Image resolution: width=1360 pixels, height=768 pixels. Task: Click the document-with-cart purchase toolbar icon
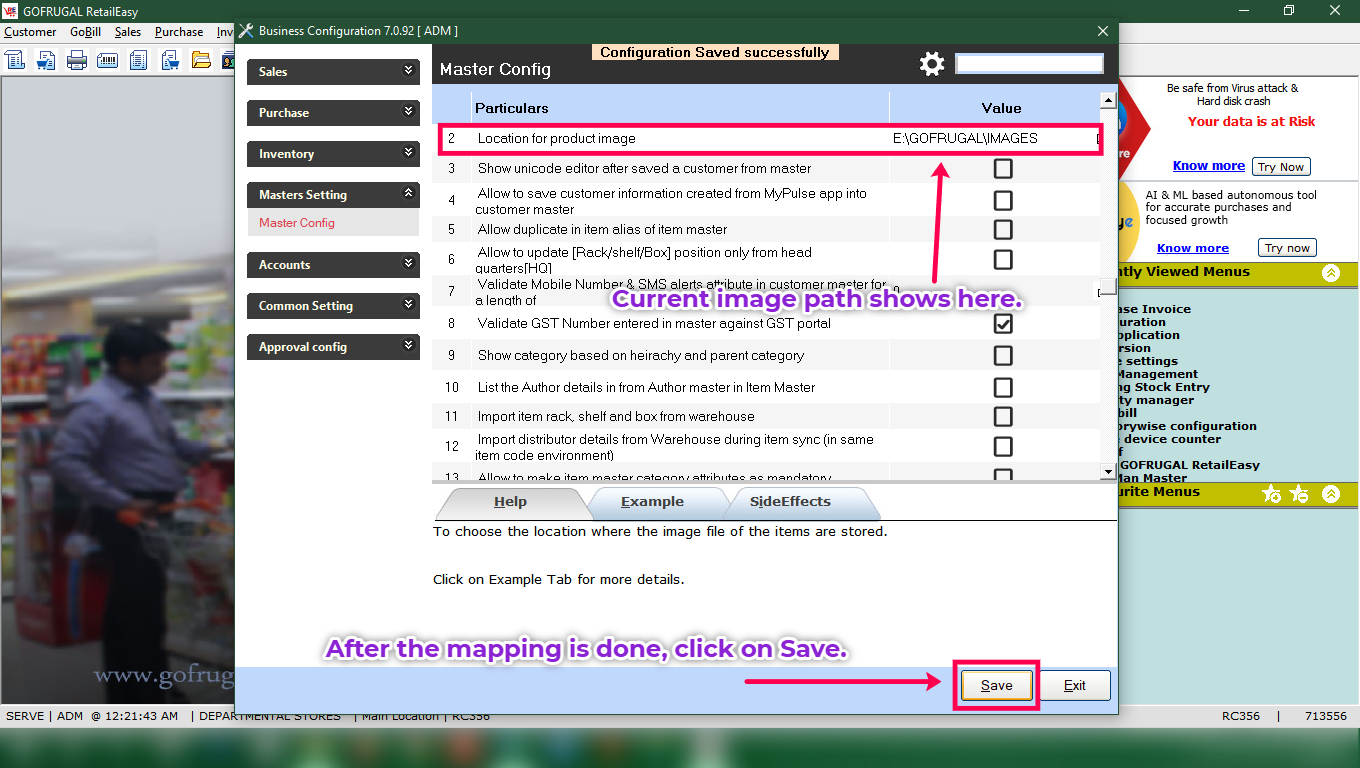(x=170, y=60)
